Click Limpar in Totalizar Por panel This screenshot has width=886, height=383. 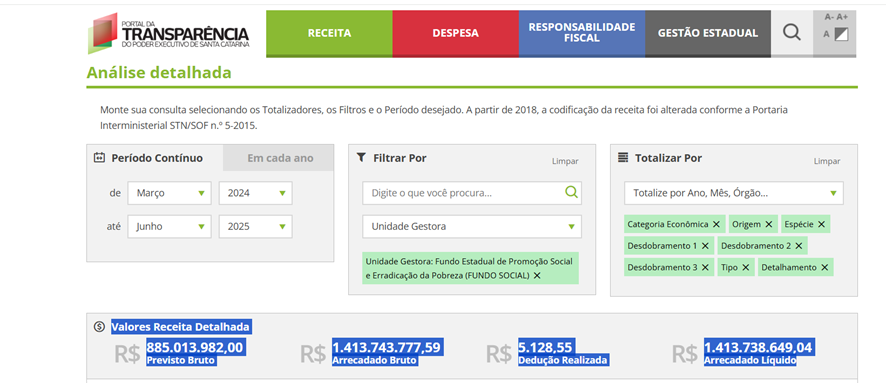827,161
